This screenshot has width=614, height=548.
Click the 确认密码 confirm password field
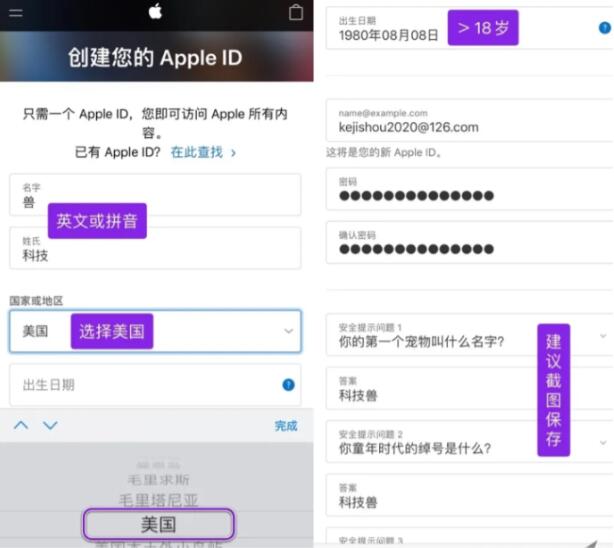(470, 242)
